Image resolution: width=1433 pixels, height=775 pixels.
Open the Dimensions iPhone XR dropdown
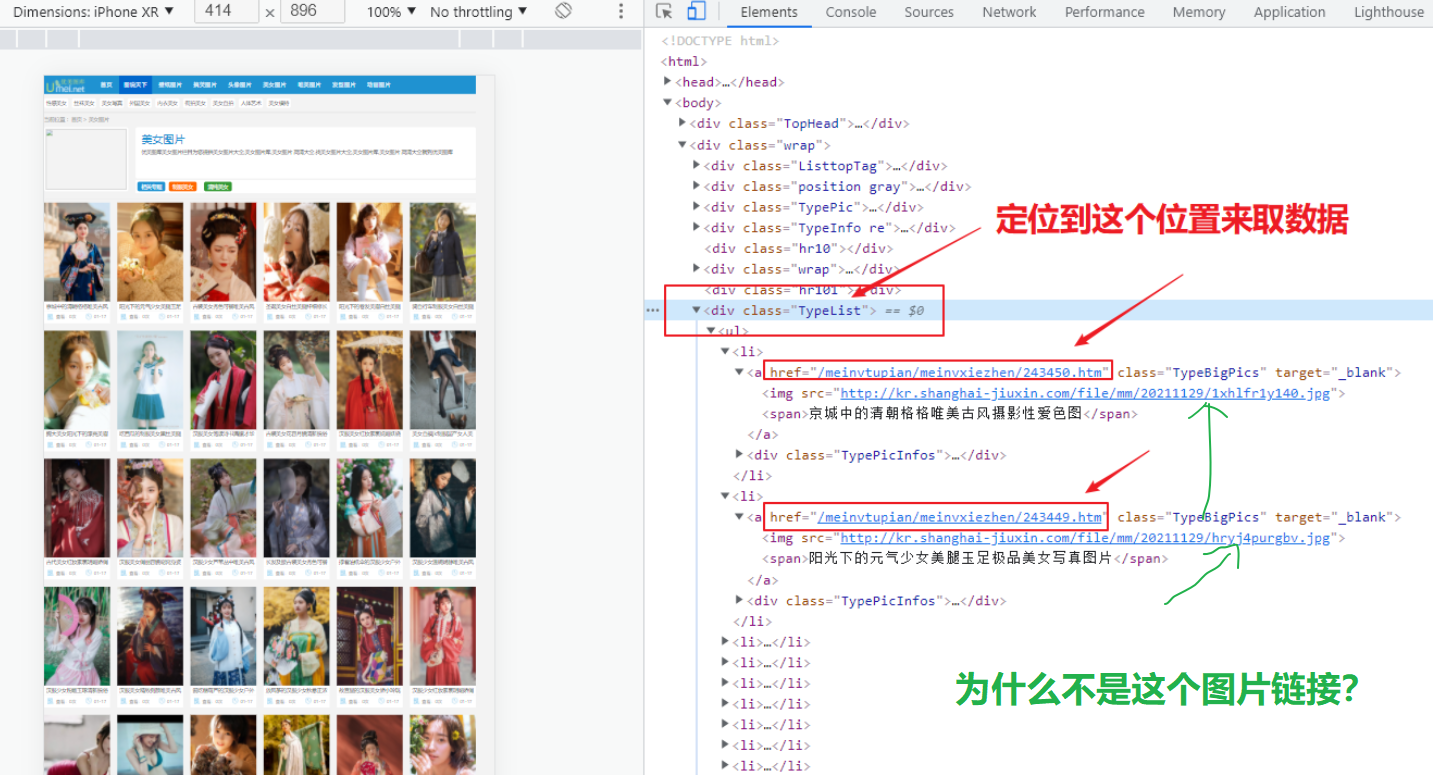94,12
